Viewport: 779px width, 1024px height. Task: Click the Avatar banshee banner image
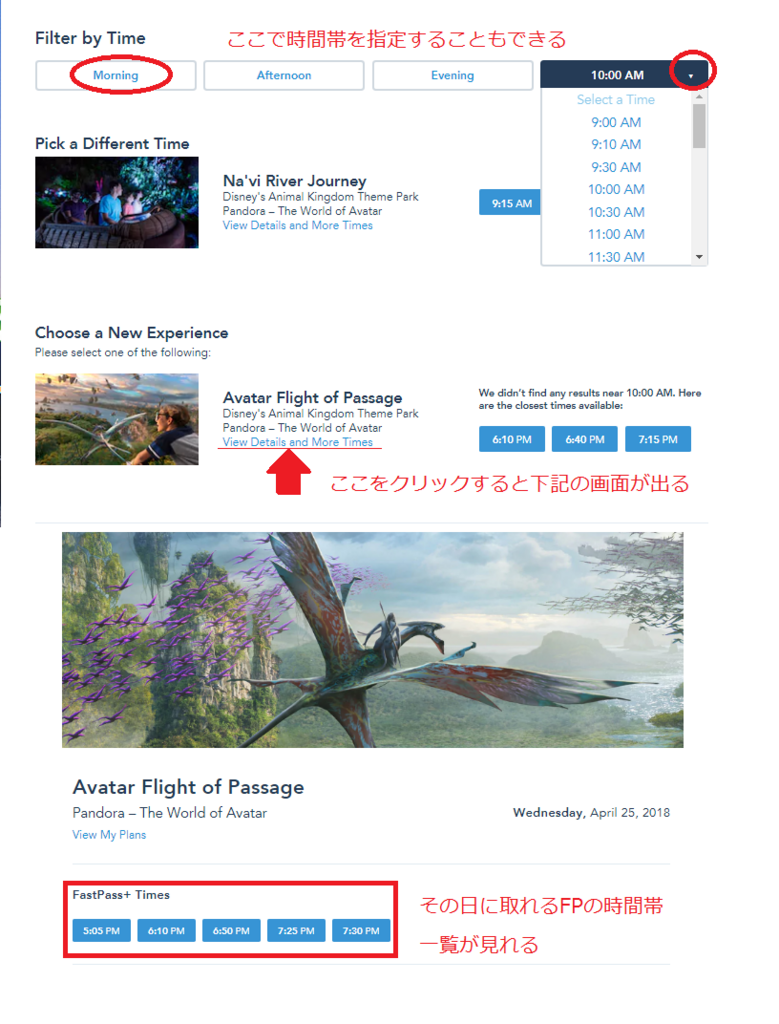pyautogui.click(x=373, y=640)
